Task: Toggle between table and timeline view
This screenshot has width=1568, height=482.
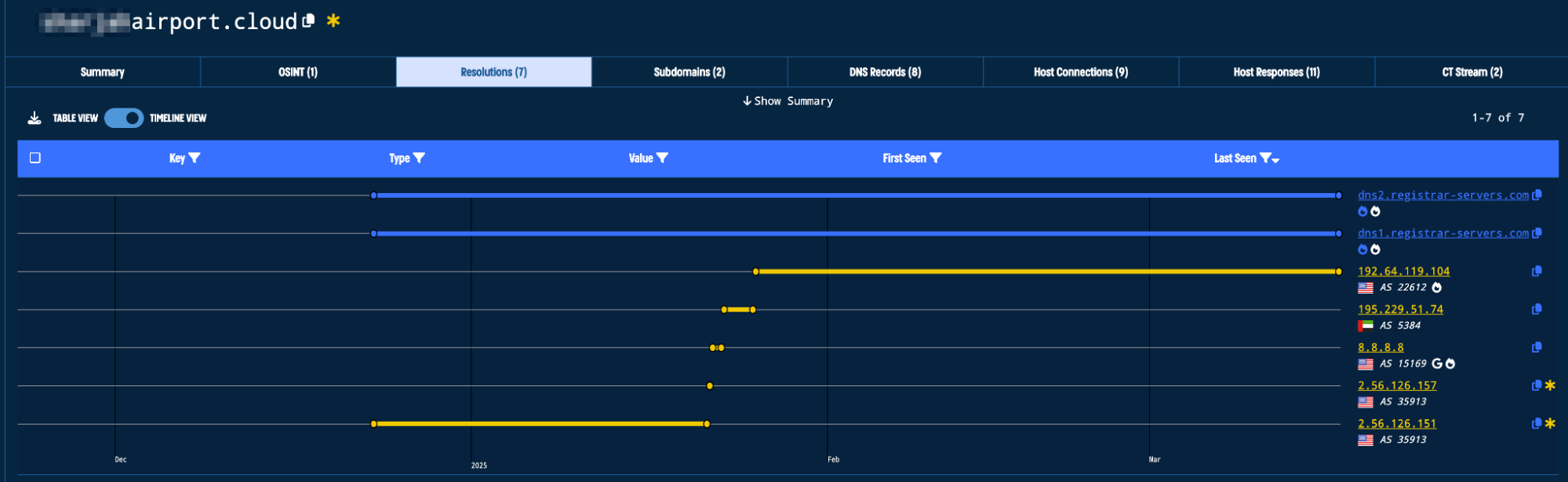Action: pos(124,118)
